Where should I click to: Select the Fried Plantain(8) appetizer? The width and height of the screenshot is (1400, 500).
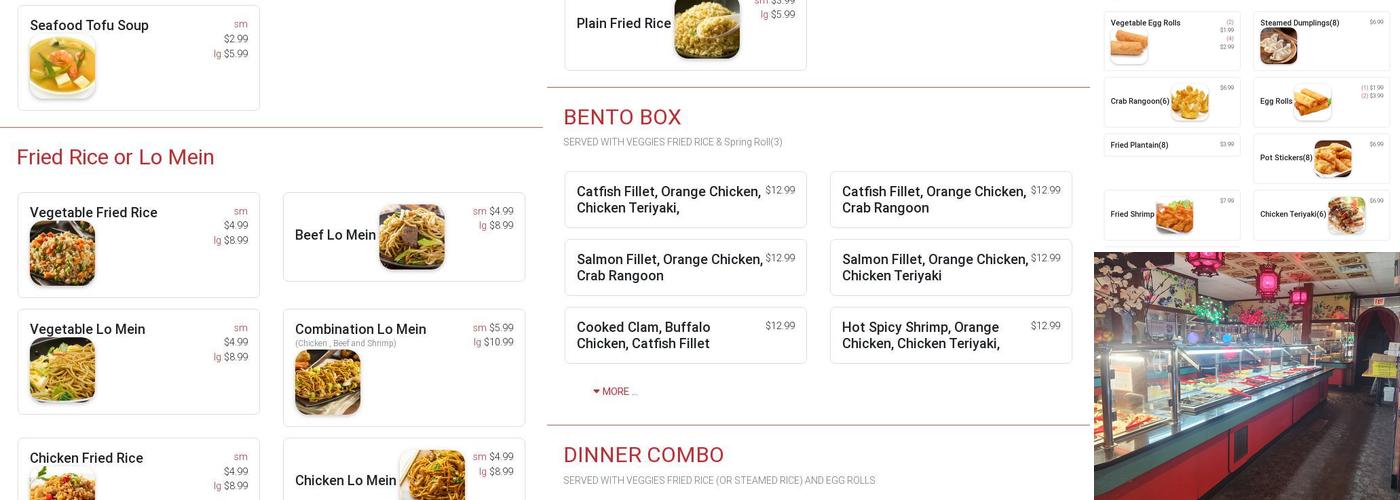(1139, 145)
